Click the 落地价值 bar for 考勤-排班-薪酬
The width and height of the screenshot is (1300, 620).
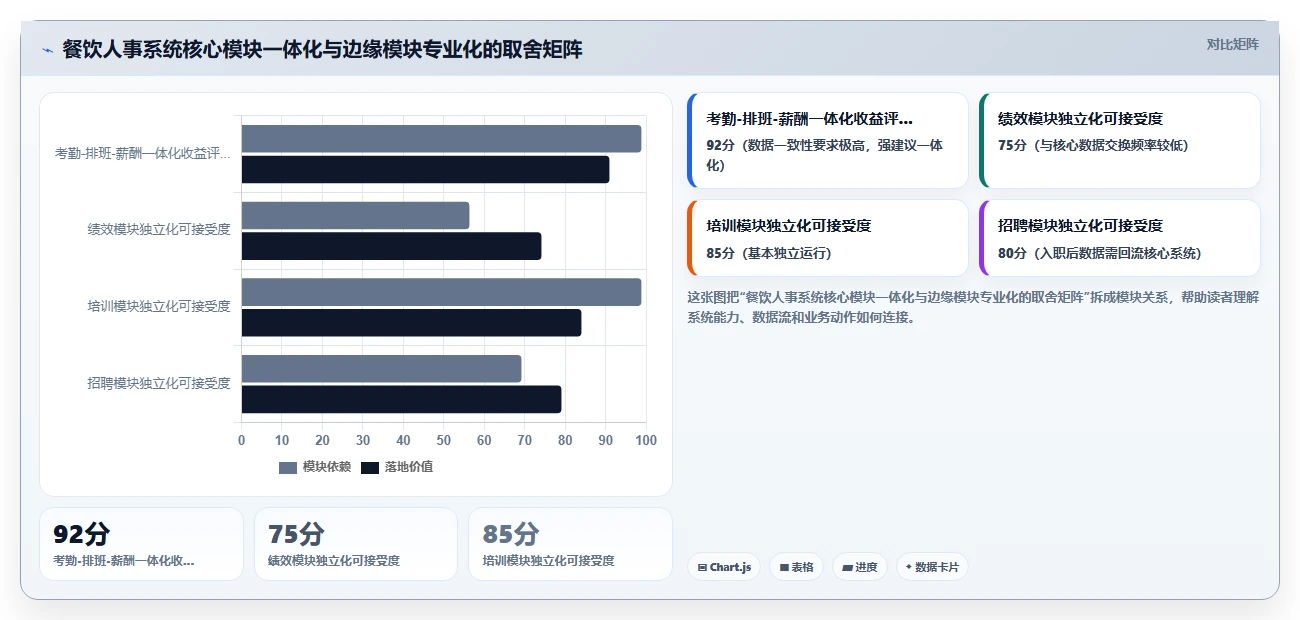(425, 170)
